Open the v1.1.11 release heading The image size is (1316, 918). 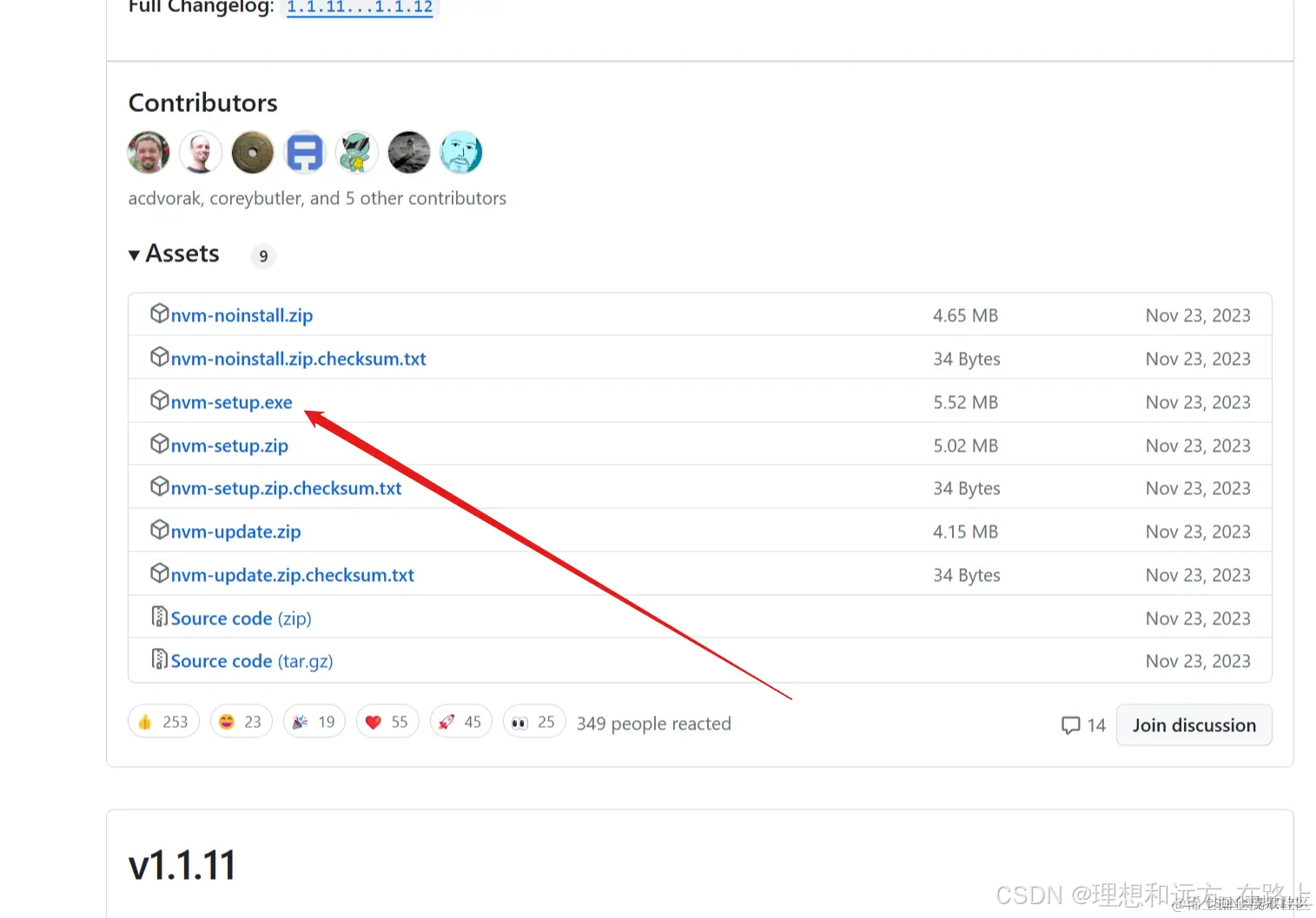[x=182, y=866]
